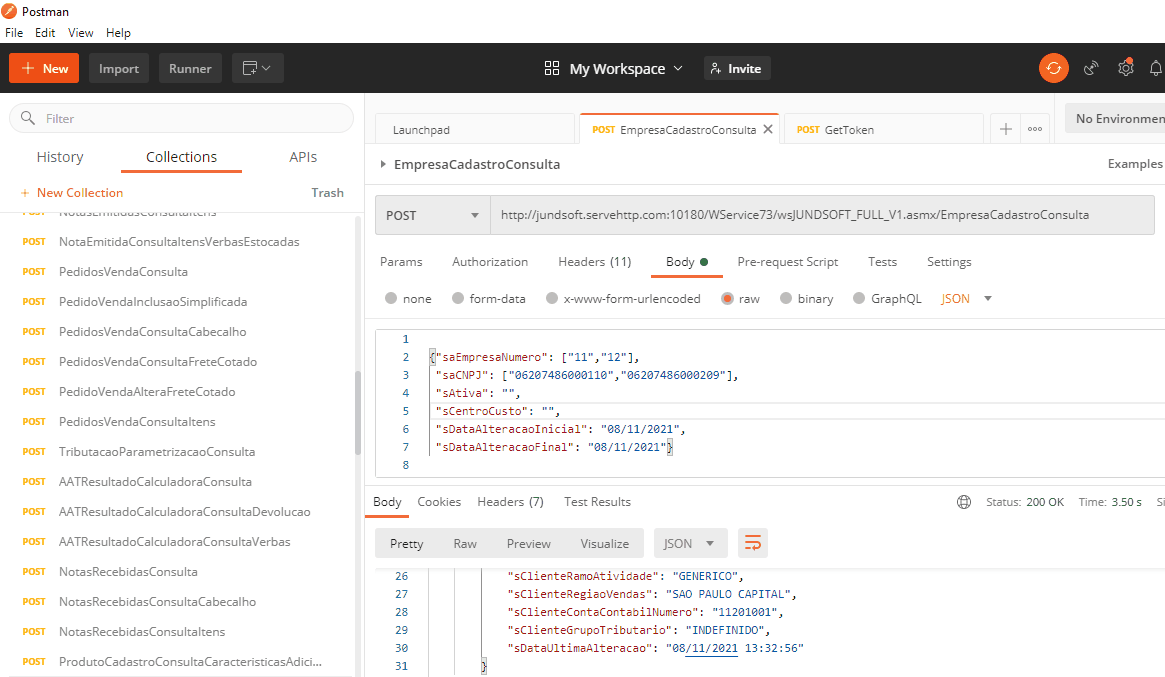Image resolution: width=1165 pixels, height=677 pixels.
Task: Open the POST method dropdown
Action: pos(432,215)
